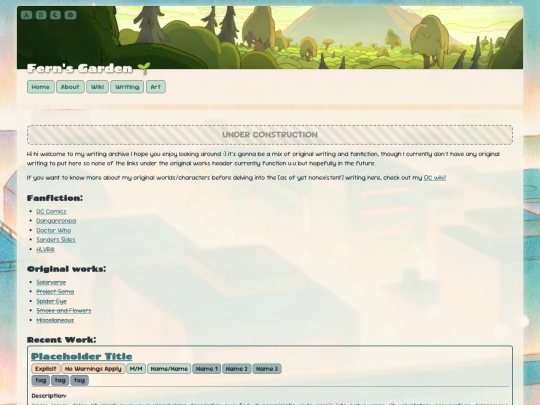Image resolution: width=540 pixels, height=405 pixels.
Task: Toggle dark mode with the moon icon
Action: pyautogui.click(x=55, y=15)
